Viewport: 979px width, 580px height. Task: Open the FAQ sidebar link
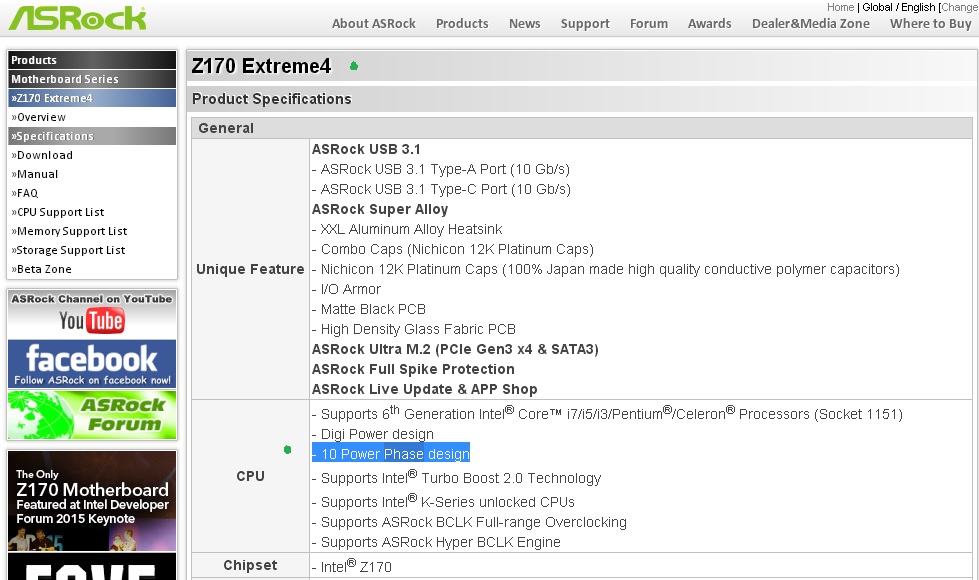25,193
